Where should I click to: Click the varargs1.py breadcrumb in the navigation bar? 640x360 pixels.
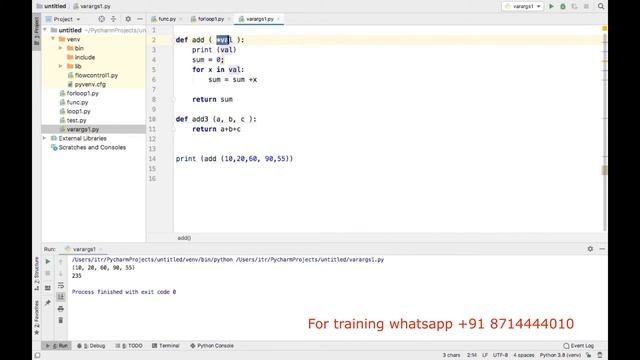pos(92,7)
